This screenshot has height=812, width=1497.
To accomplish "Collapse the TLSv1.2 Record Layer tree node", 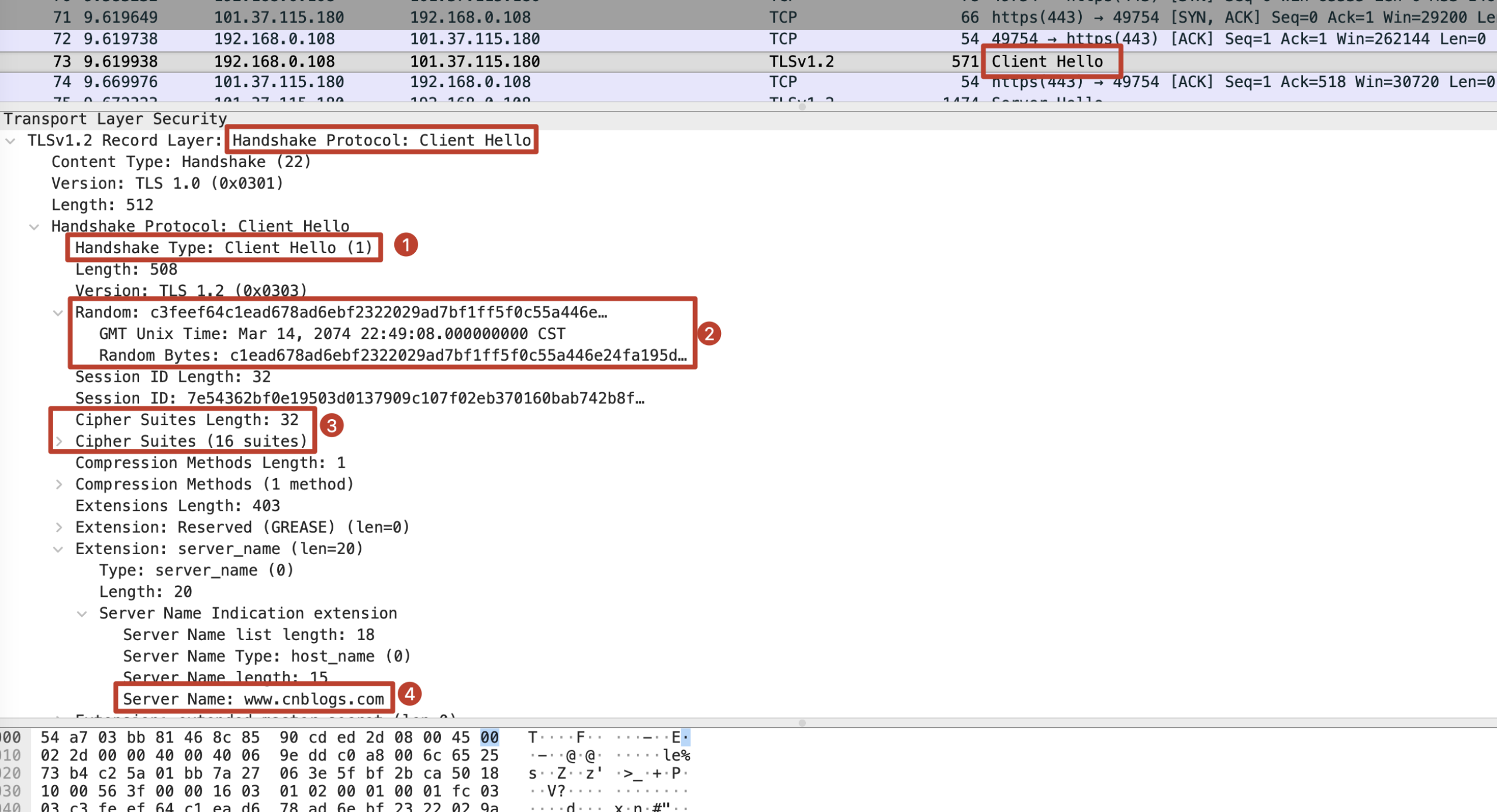I will 11,141.
